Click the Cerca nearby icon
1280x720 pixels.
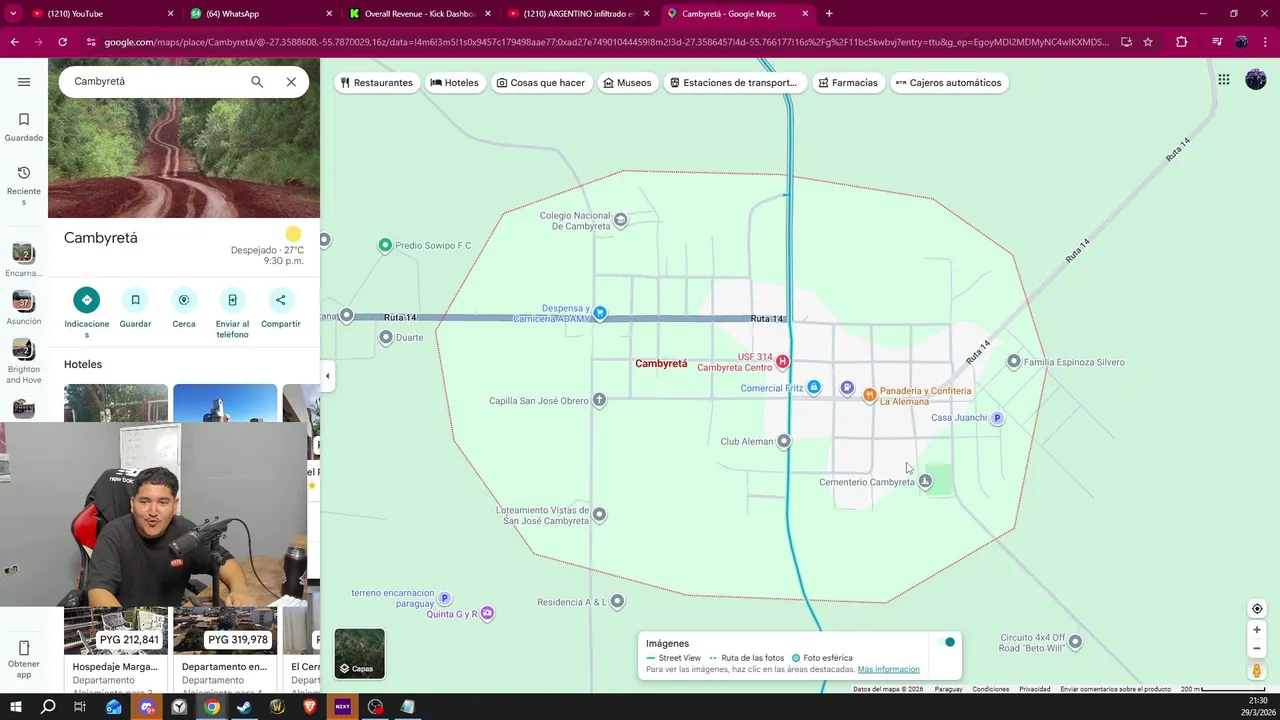[184, 300]
